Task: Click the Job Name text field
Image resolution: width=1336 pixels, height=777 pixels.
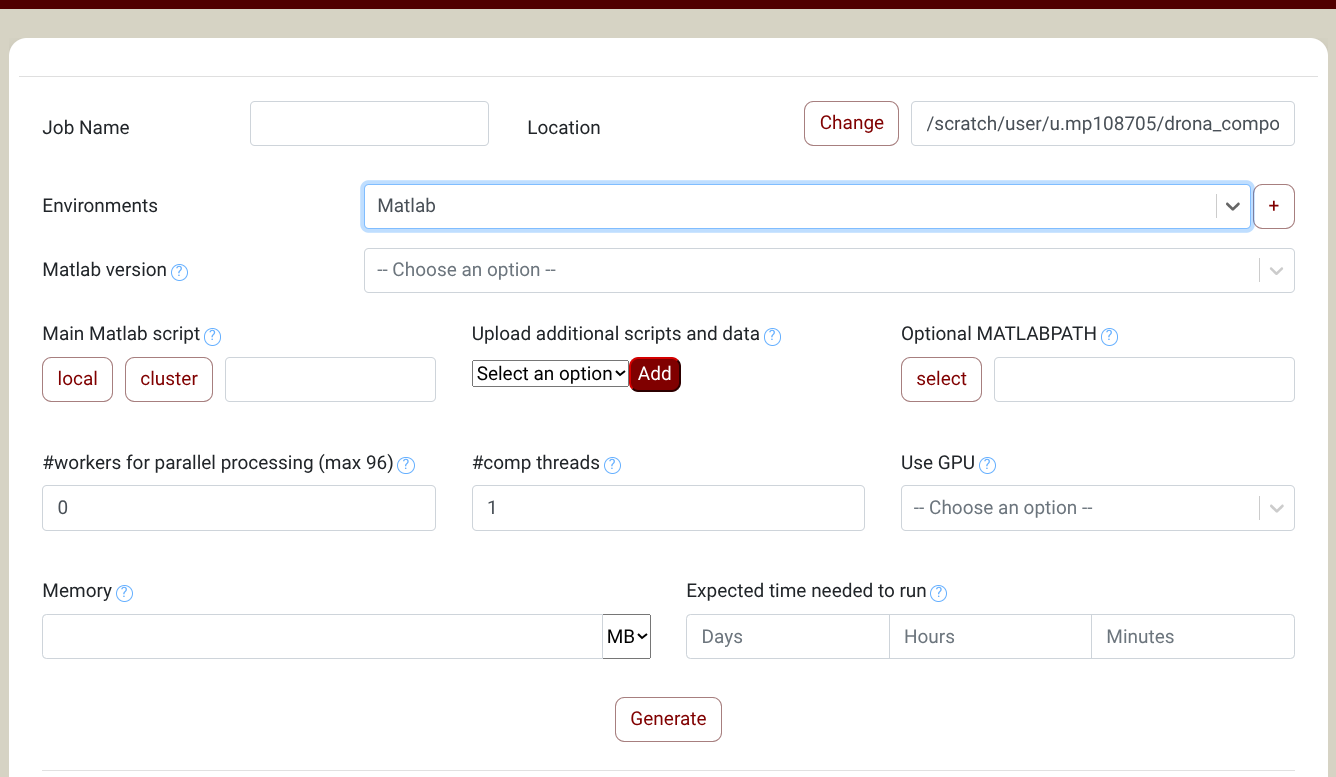Action: [x=369, y=124]
